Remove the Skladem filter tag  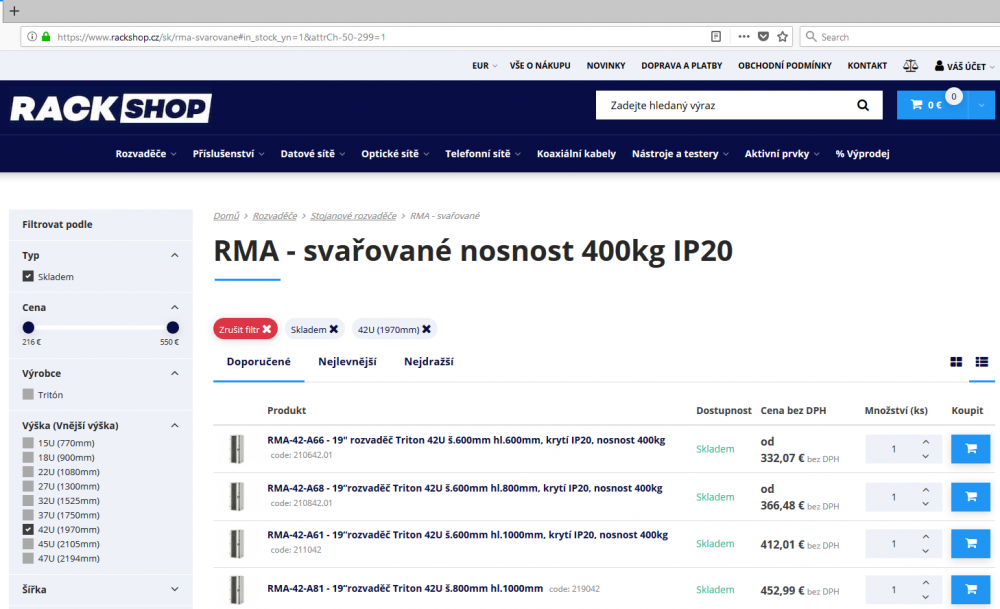tap(334, 329)
